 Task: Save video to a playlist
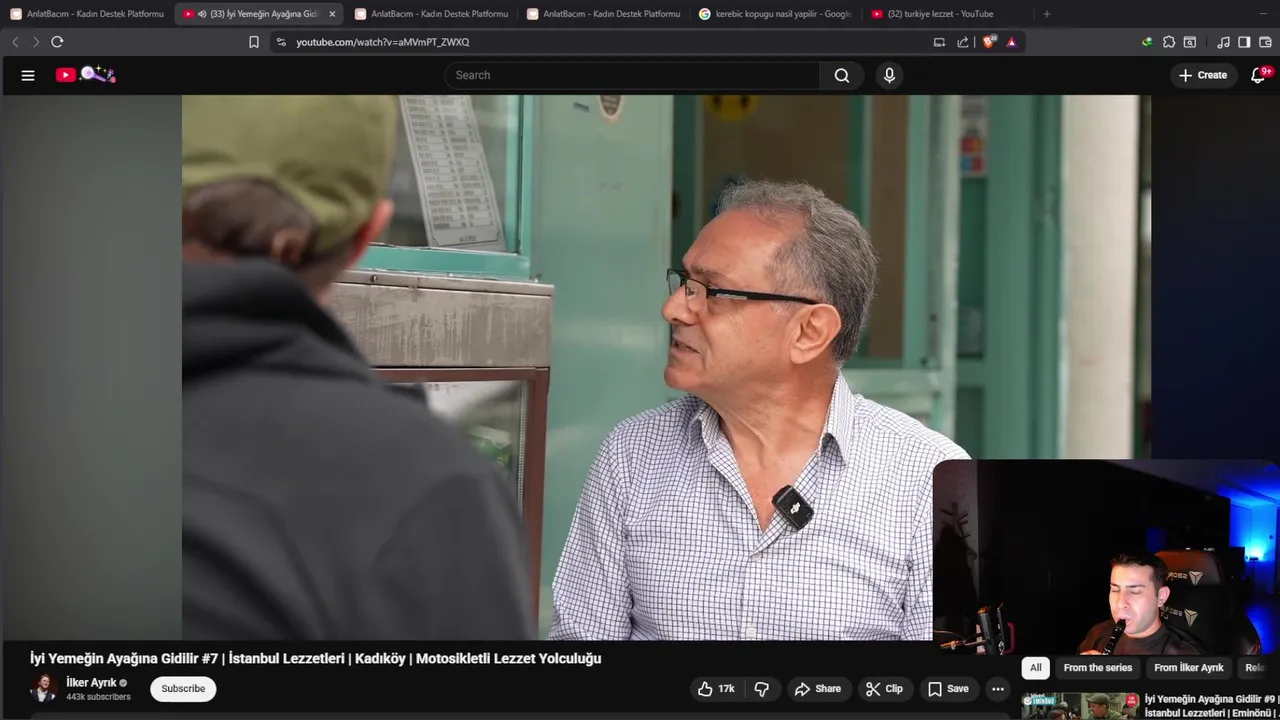pyautogui.click(x=948, y=689)
